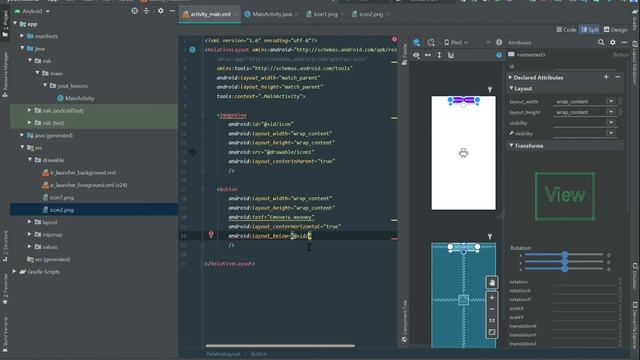Expand the Gradle Scripts node
The image size is (640, 360).
coord(14,271)
